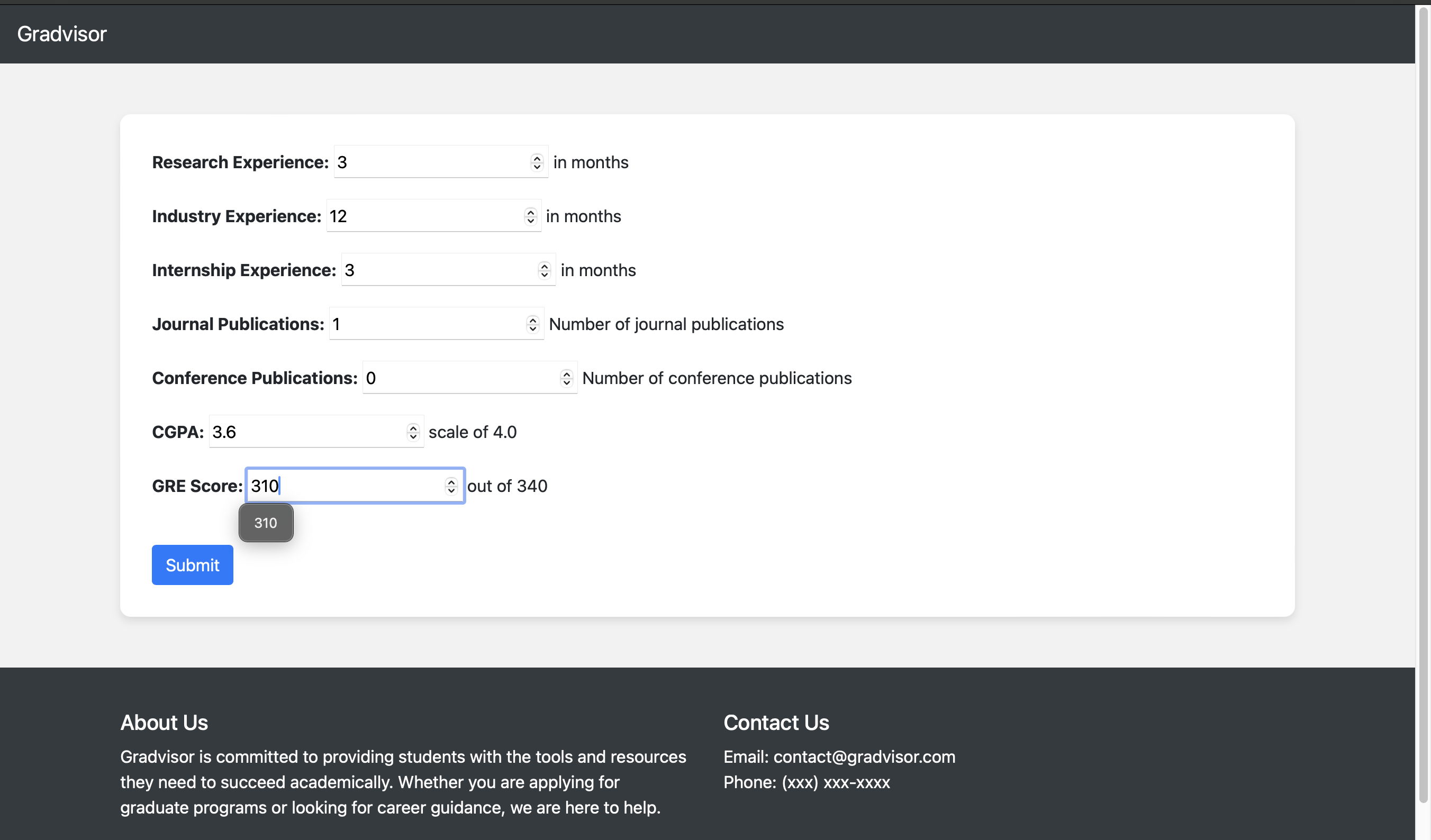The height and width of the screenshot is (840, 1431).
Task: Select the 310 autofill suggestion
Action: tap(266, 523)
